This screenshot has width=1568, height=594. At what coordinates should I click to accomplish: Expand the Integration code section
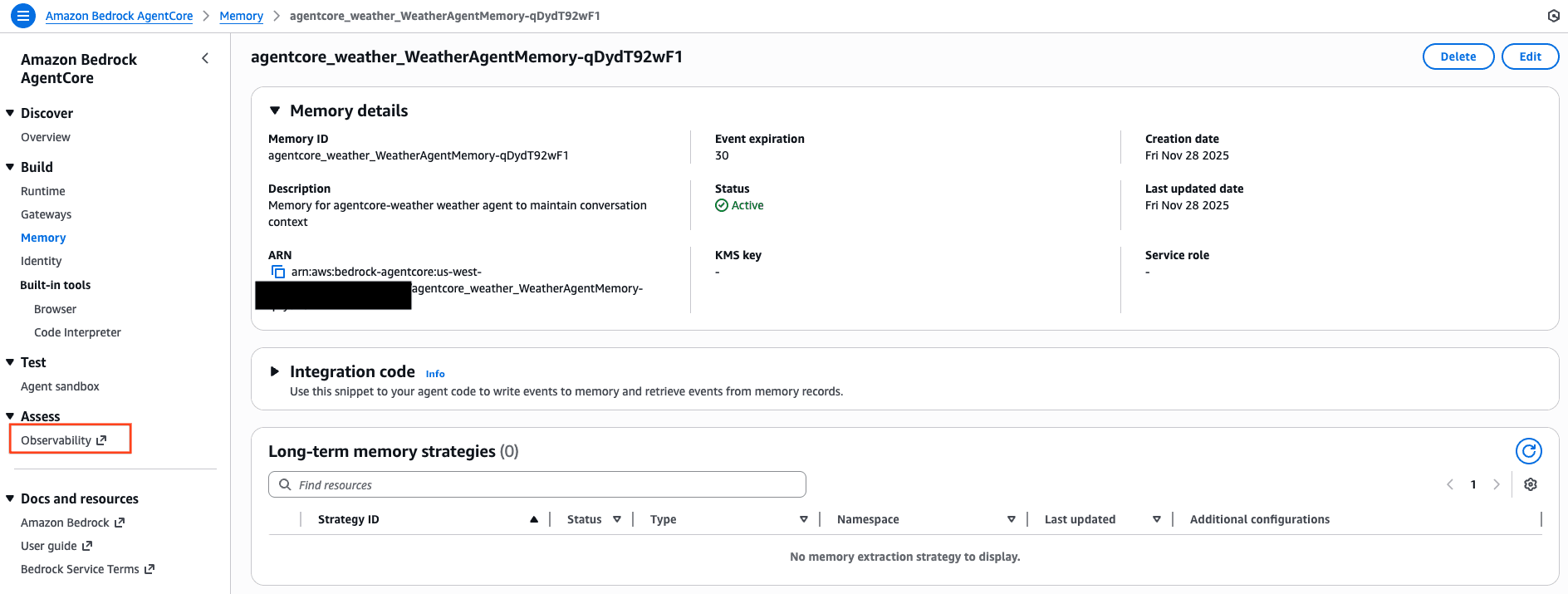(x=275, y=371)
